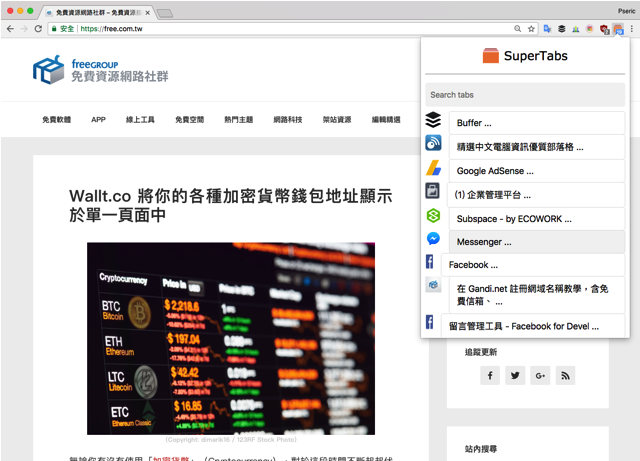The image size is (640, 461).
Task: Click the Pseric profile name button
Action: tap(627, 11)
